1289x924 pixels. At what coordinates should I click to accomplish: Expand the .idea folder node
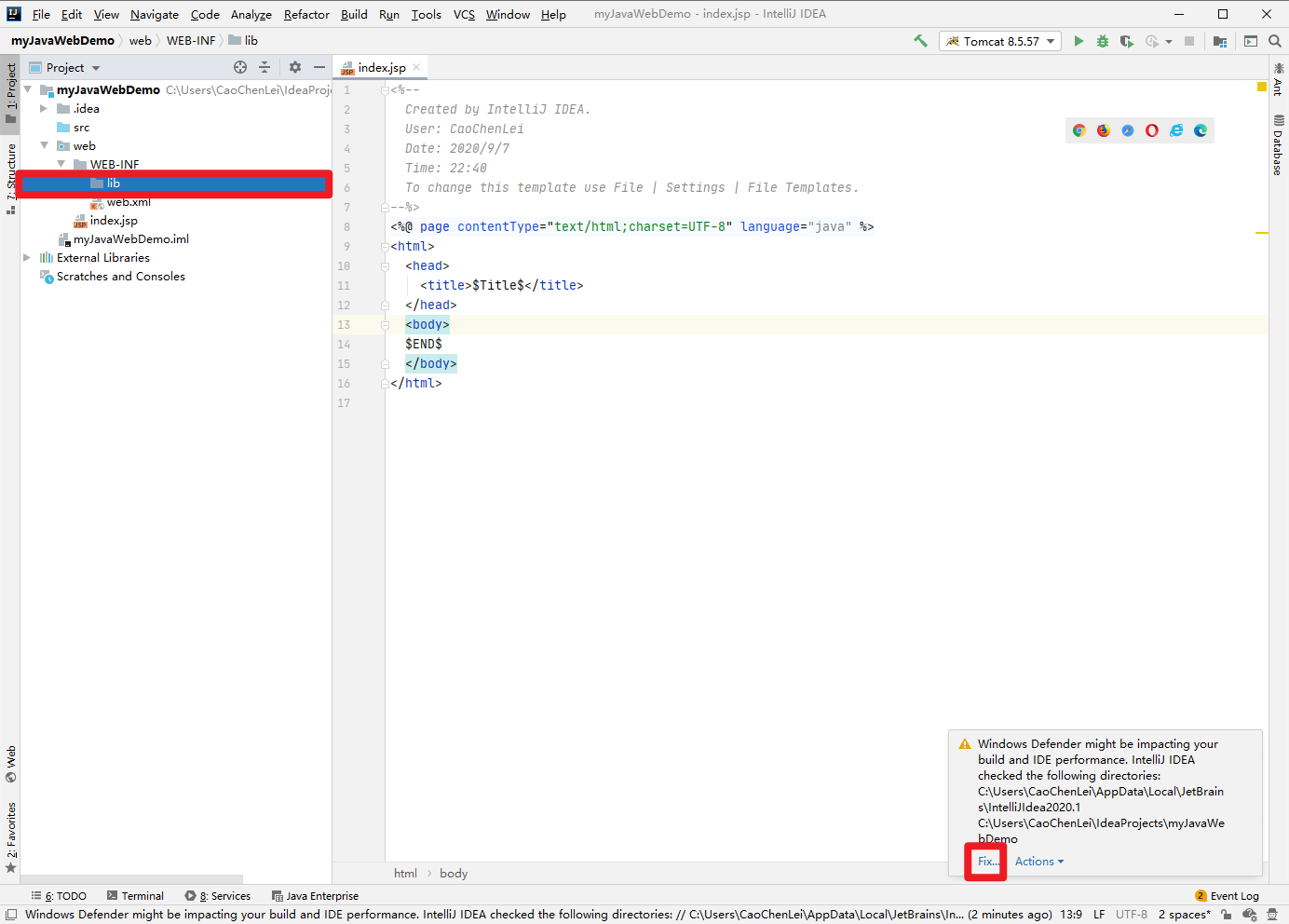pos(44,108)
